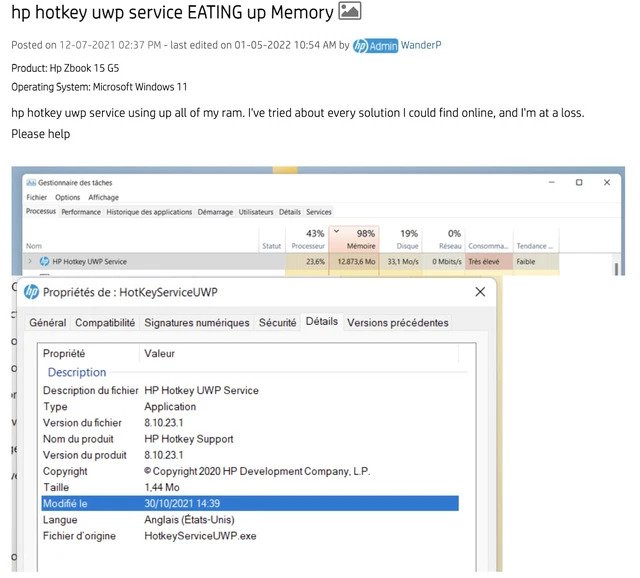The image size is (640, 578).
Task: Sort by Consommation column header
Action: (x=488, y=246)
